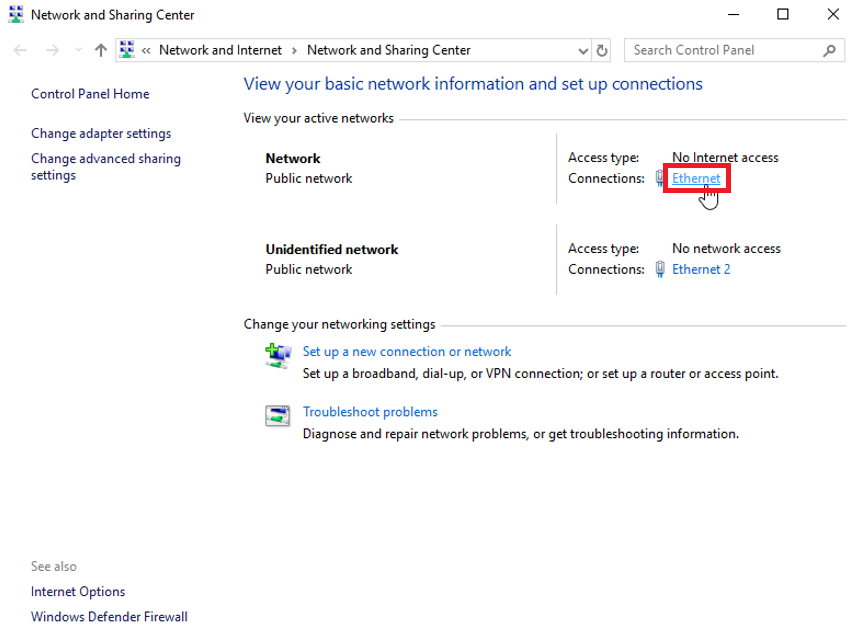Click the Refresh button in address bar
This screenshot has height=643, width=855.
tap(602, 50)
